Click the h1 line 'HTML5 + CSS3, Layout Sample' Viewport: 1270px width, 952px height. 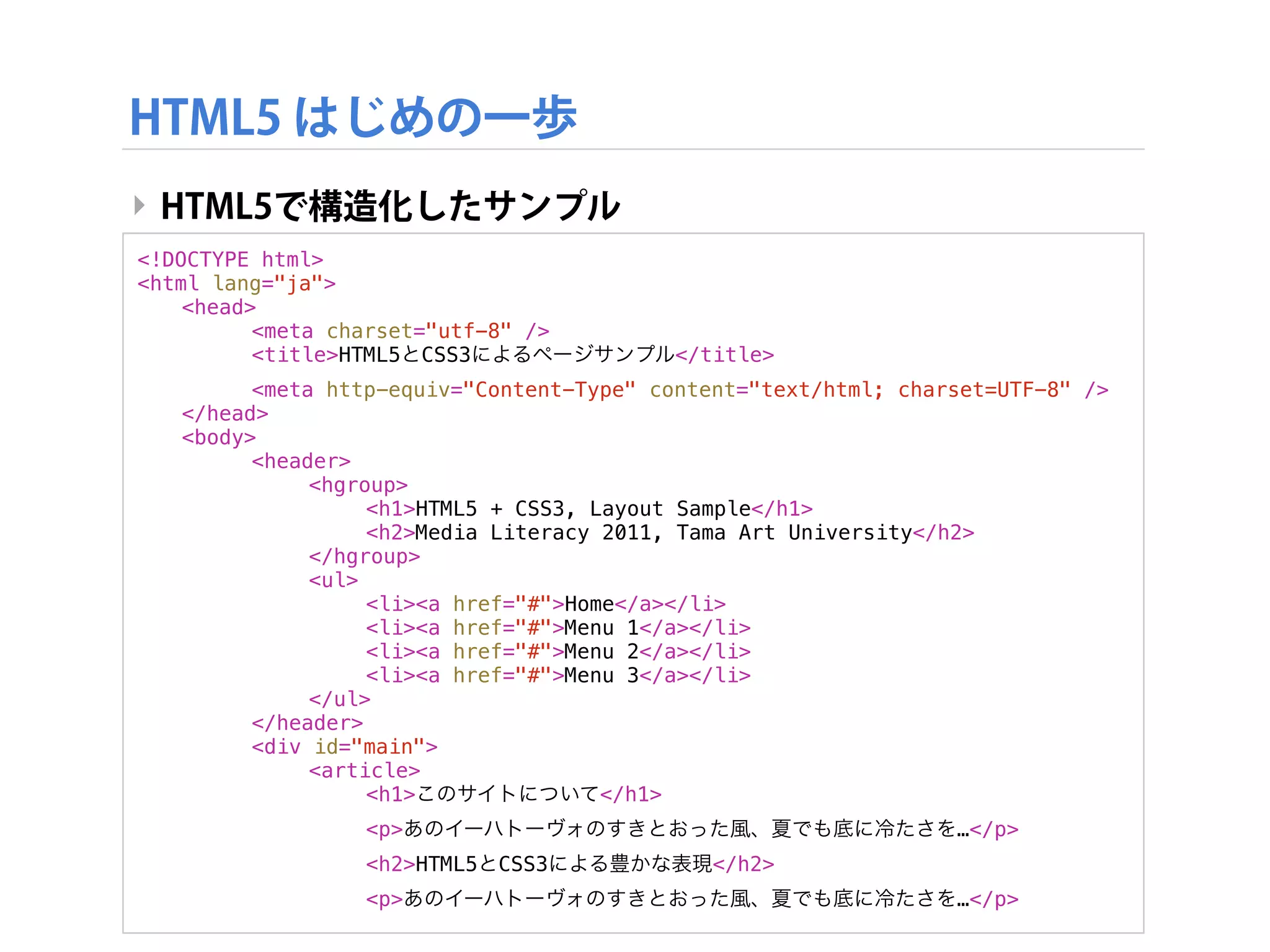(x=589, y=509)
